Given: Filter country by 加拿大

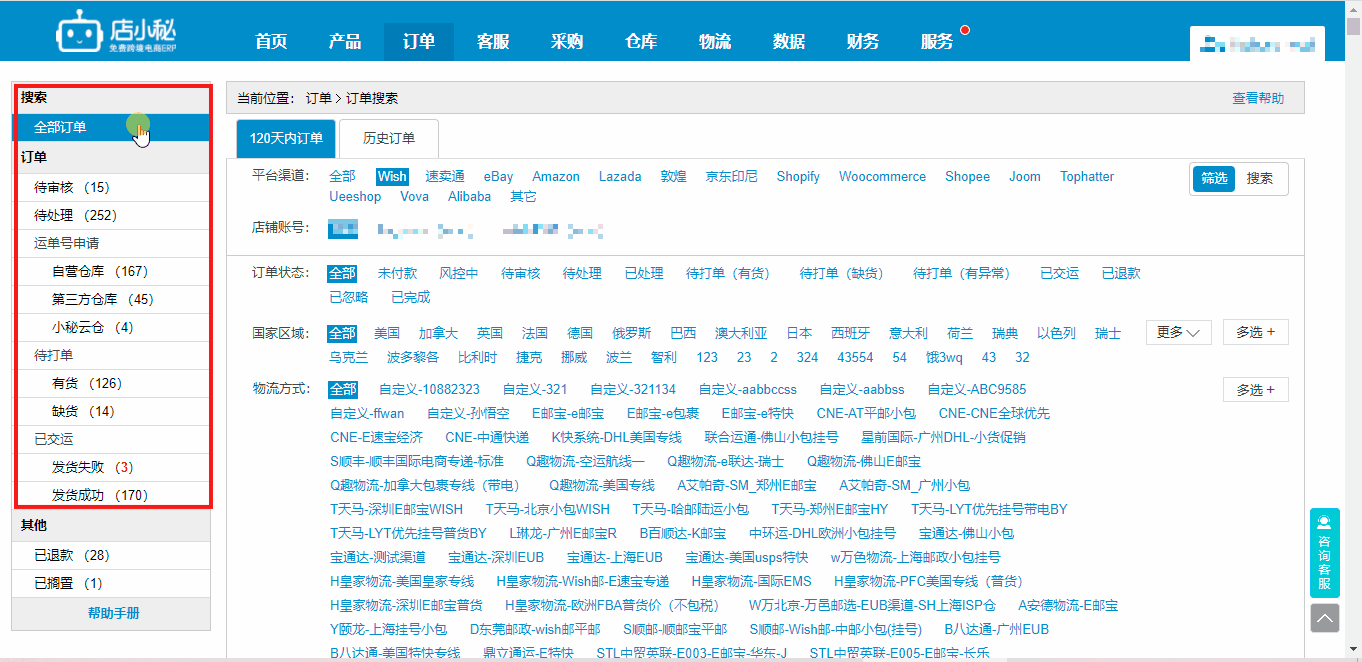Looking at the screenshot, I should (x=438, y=333).
